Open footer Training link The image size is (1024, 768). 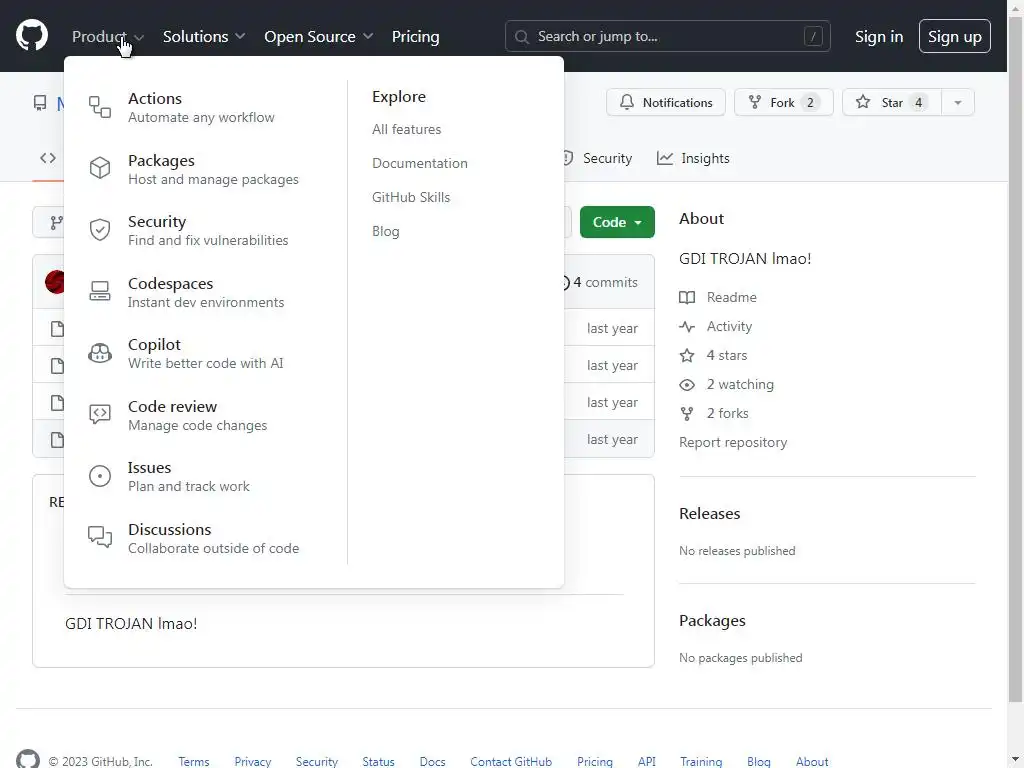[x=701, y=761]
